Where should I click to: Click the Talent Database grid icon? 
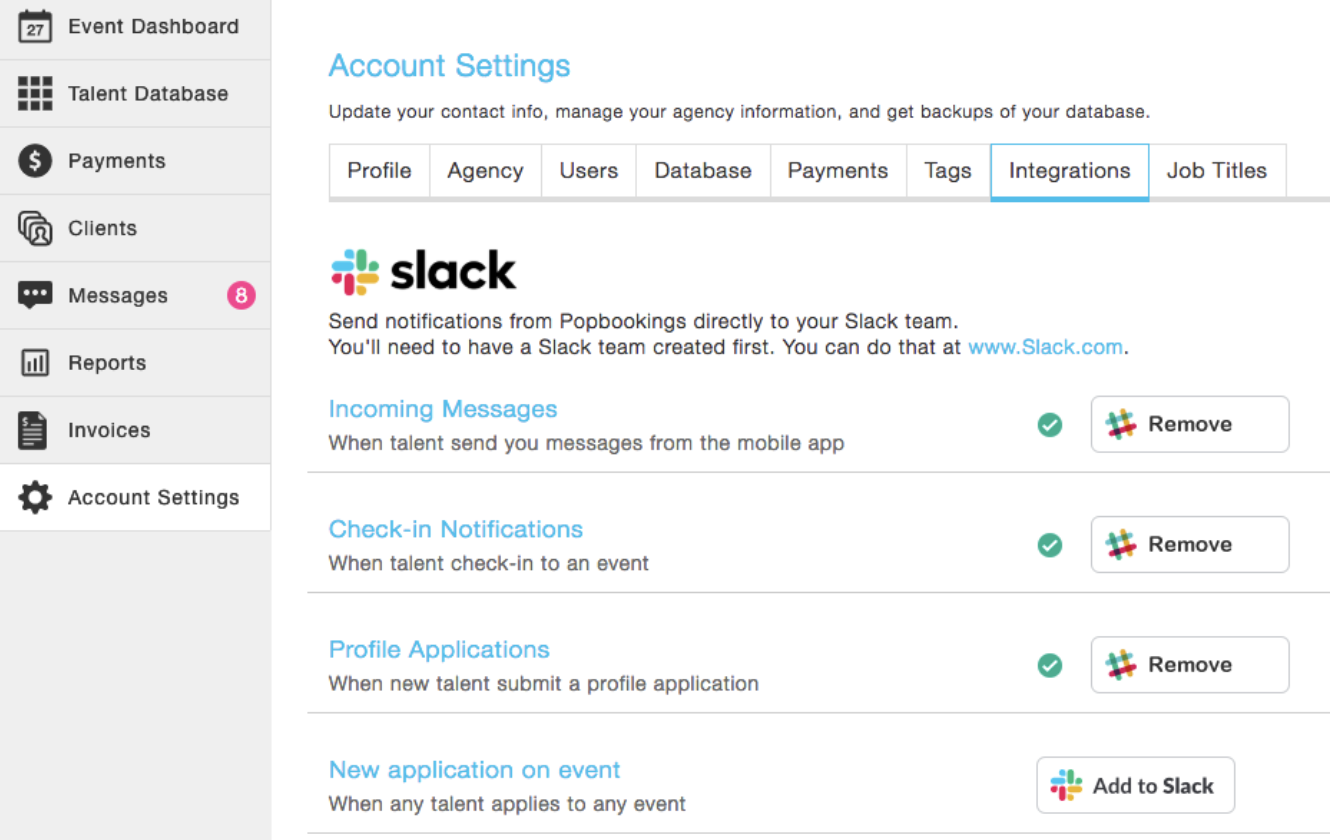click(35, 94)
